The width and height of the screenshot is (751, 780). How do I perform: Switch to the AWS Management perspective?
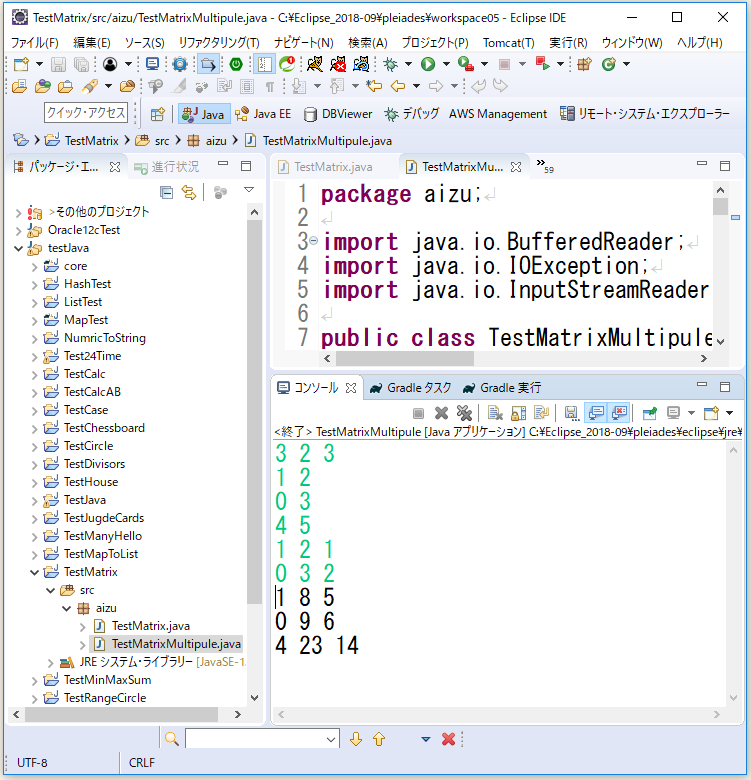point(497,114)
